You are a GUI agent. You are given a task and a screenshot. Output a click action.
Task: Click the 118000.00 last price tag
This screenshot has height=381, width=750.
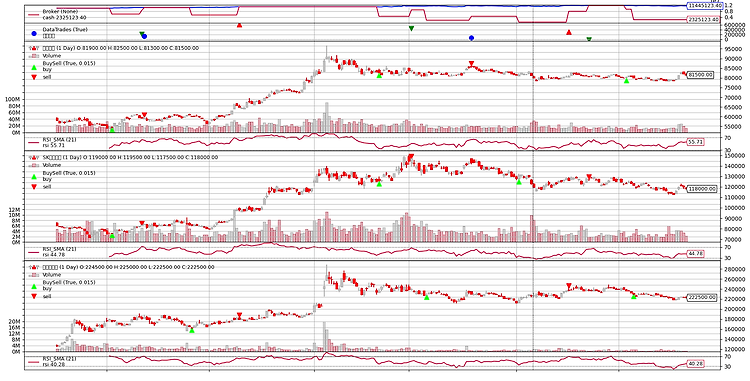pyautogui.click(x=702, y=189)
